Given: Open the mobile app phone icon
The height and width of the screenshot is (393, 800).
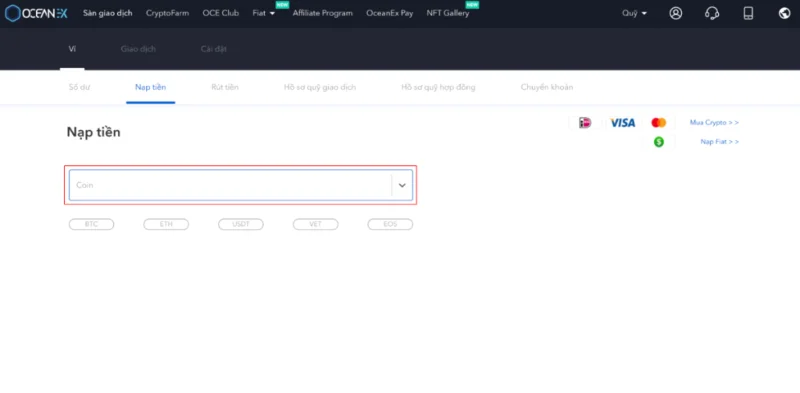Looking at the screenshot, I should click(748, 13).
